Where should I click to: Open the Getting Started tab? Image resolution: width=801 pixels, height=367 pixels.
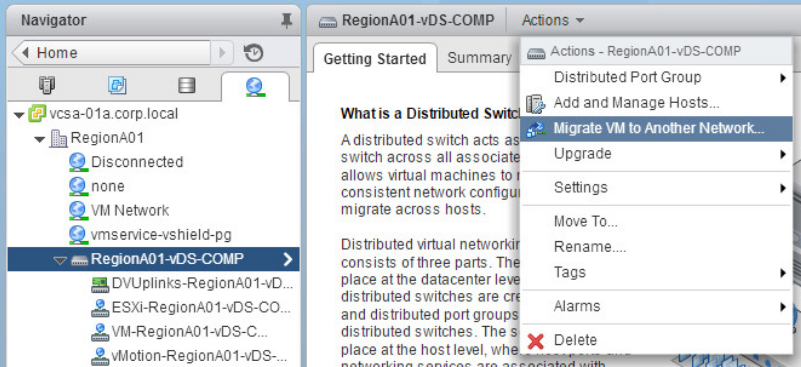click(x=375, y=59)
